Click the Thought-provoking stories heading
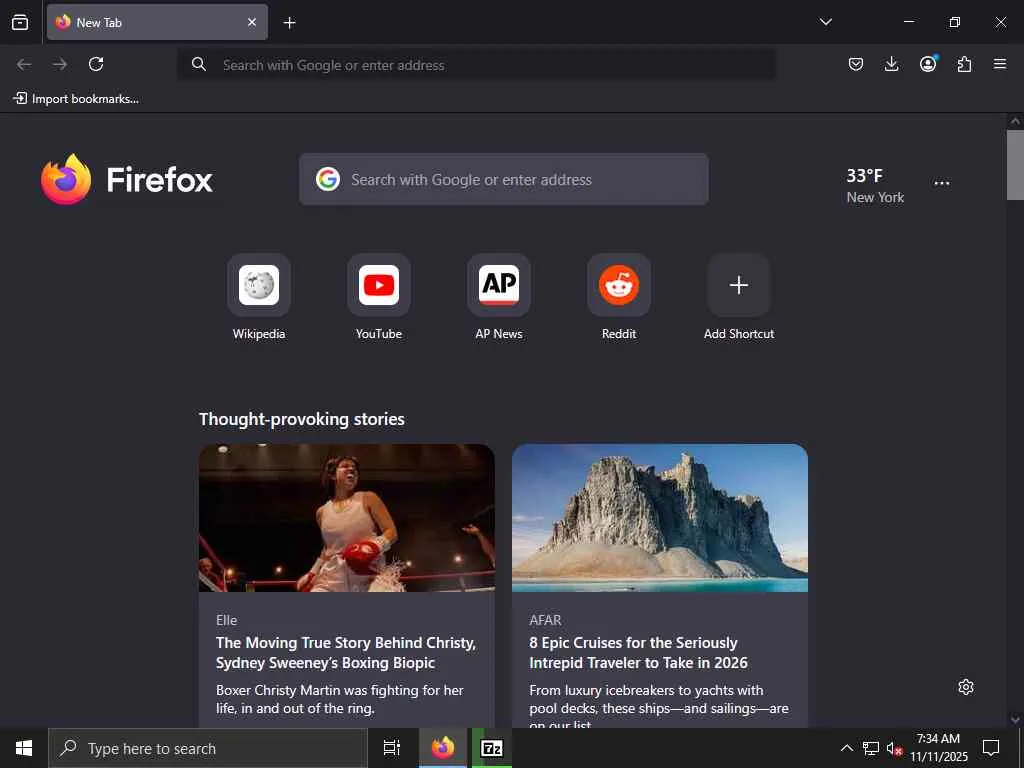This screenshot has width=1024, height=768. tap(302, 419)
